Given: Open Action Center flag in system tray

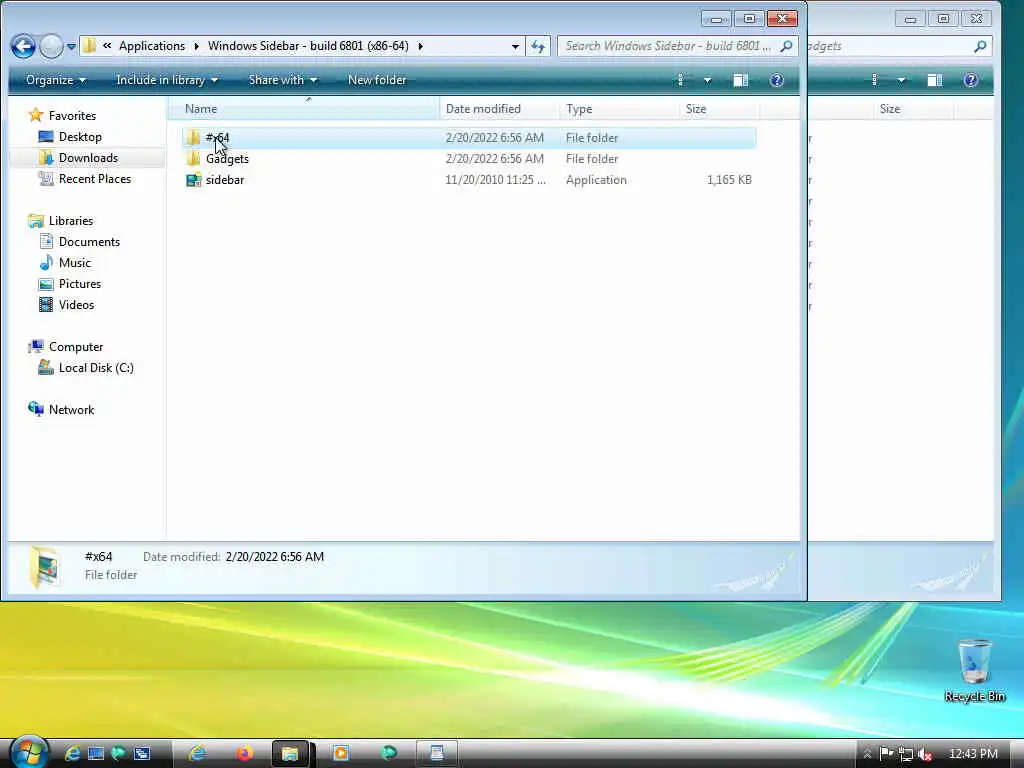Looking at the screenshot, I should click(886, 754).
